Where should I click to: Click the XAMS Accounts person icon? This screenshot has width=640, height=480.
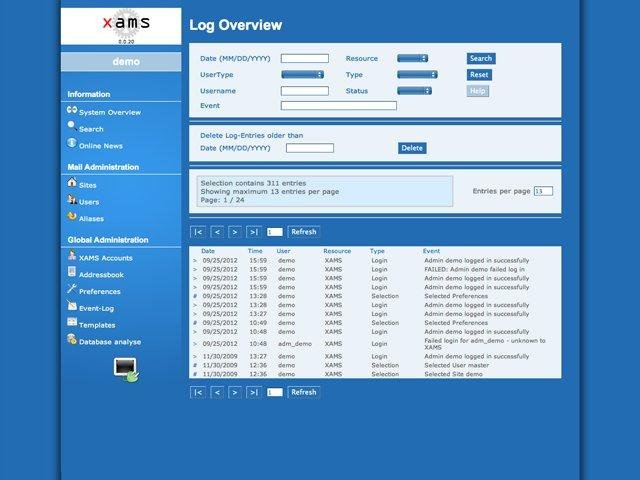[x=72, y=255]
